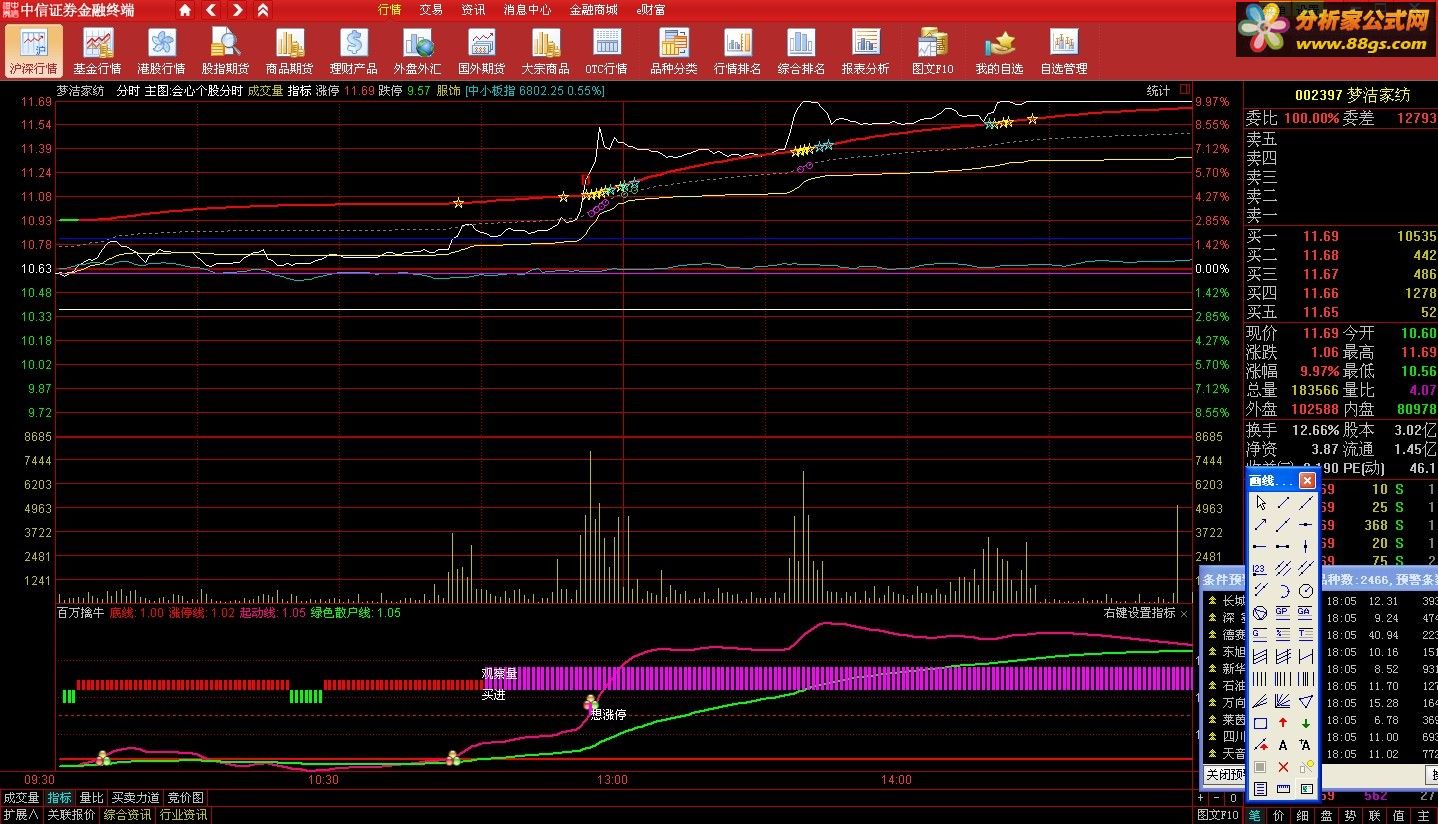Viewport: 1438px width, 824px height.
Task: Select red up-arrow marker in 画线 palette
Action: pos(1283,722)
